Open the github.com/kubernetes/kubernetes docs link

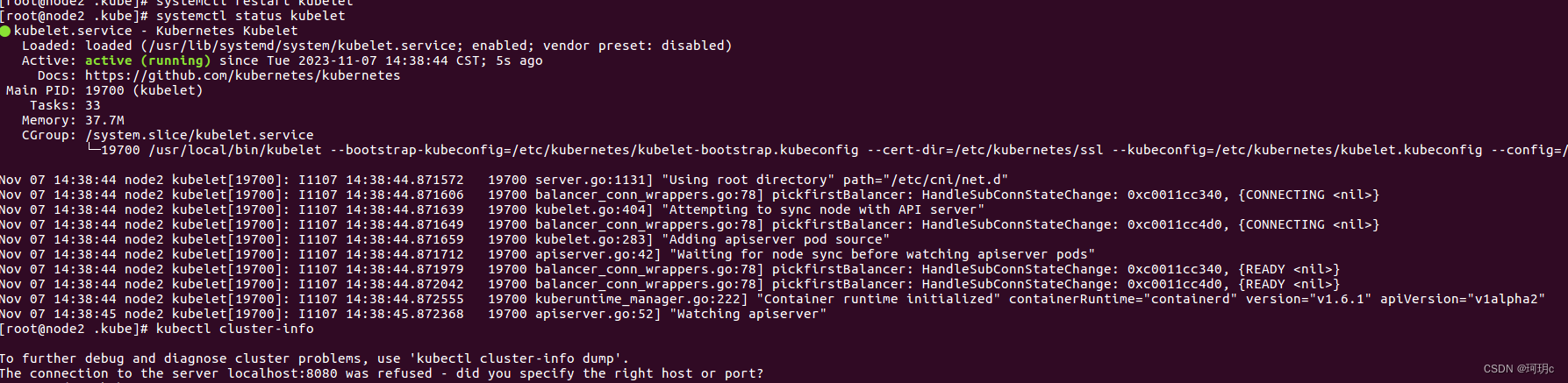pyautogui.click(x=242, y=75)
